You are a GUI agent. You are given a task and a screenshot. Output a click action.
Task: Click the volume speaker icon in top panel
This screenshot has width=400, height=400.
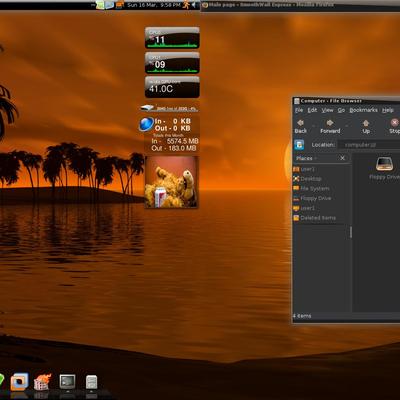tap(194, 5)
